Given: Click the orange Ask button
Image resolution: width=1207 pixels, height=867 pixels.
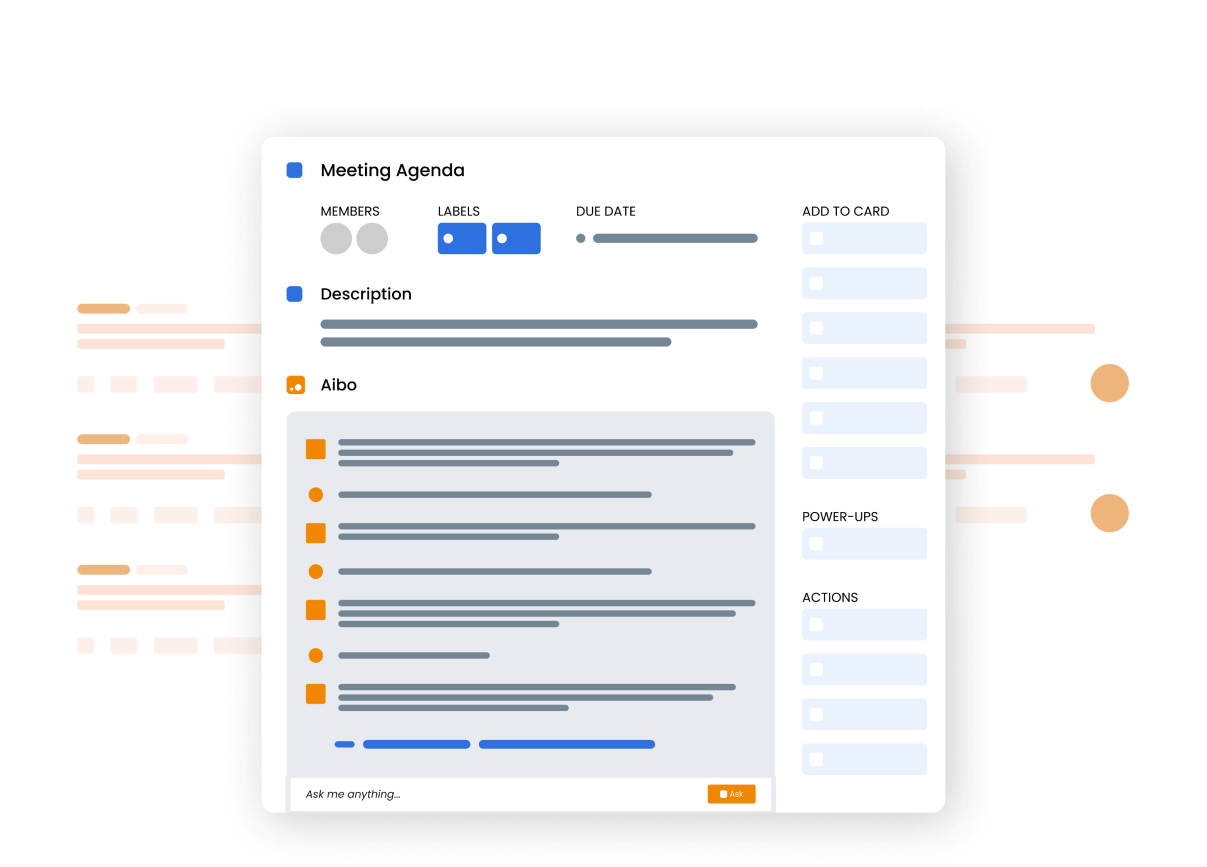Looking at the screenshot, I should [731, 794].
